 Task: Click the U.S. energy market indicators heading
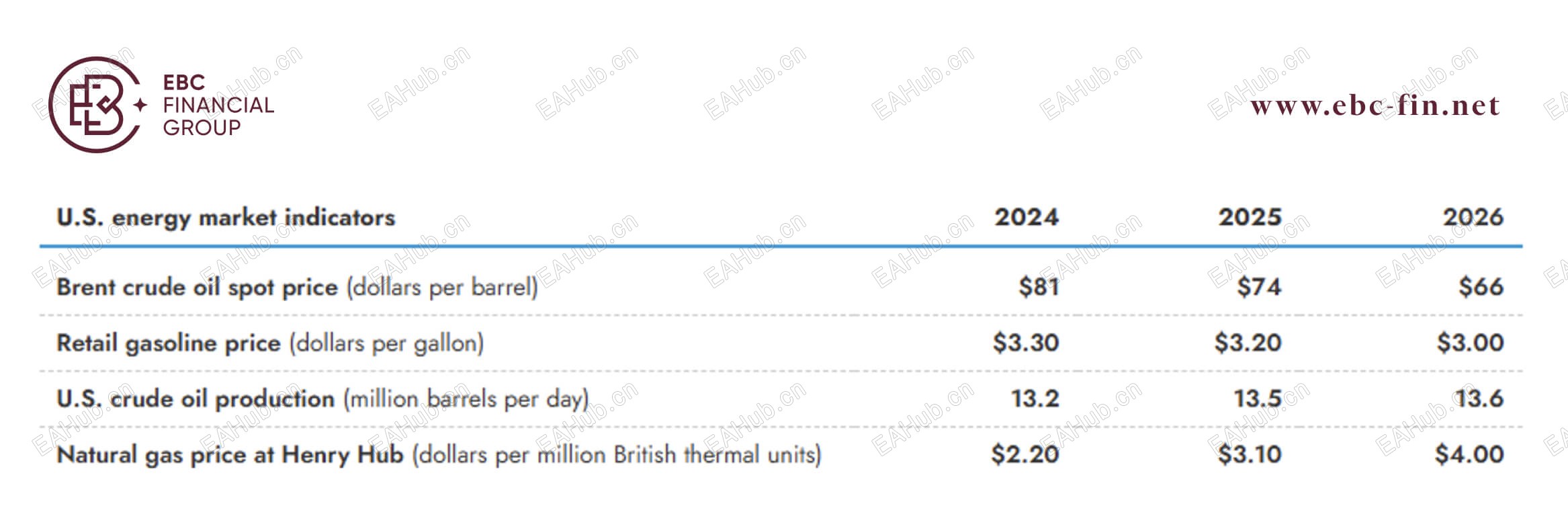[x=226, y=218]
